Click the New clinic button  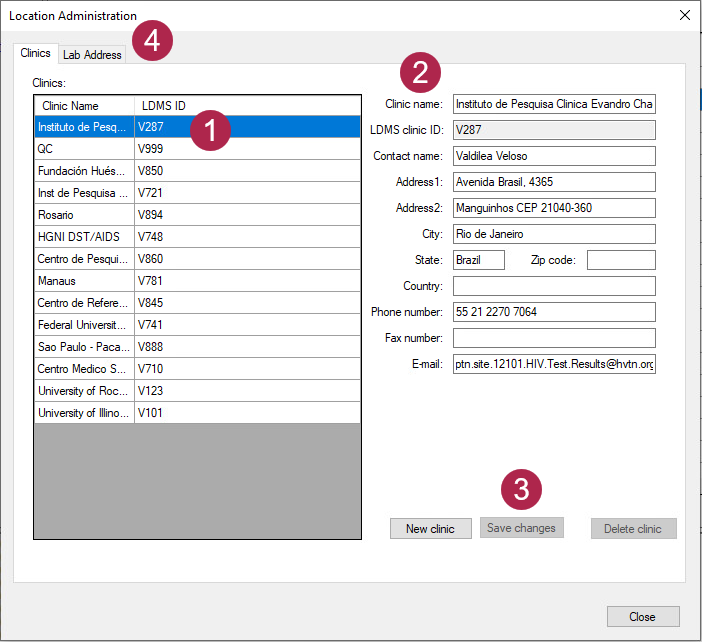pos(430,529)
